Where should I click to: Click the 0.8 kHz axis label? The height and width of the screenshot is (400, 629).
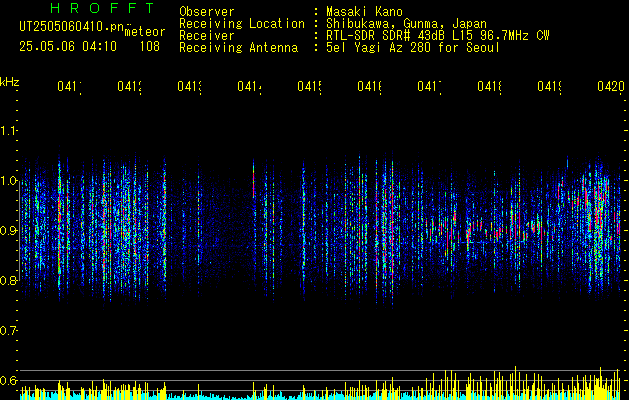pos(8,280)
